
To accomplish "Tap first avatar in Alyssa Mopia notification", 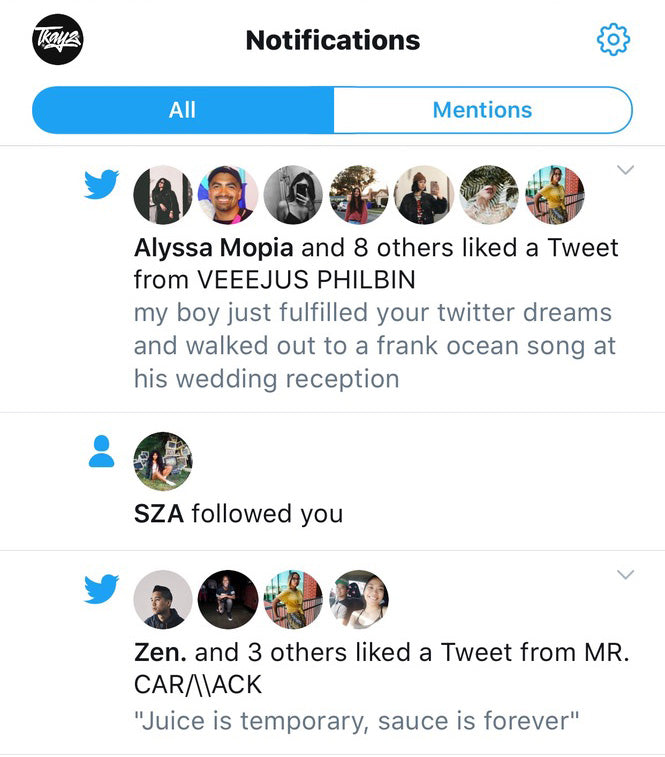I will (x=162, y=194).
